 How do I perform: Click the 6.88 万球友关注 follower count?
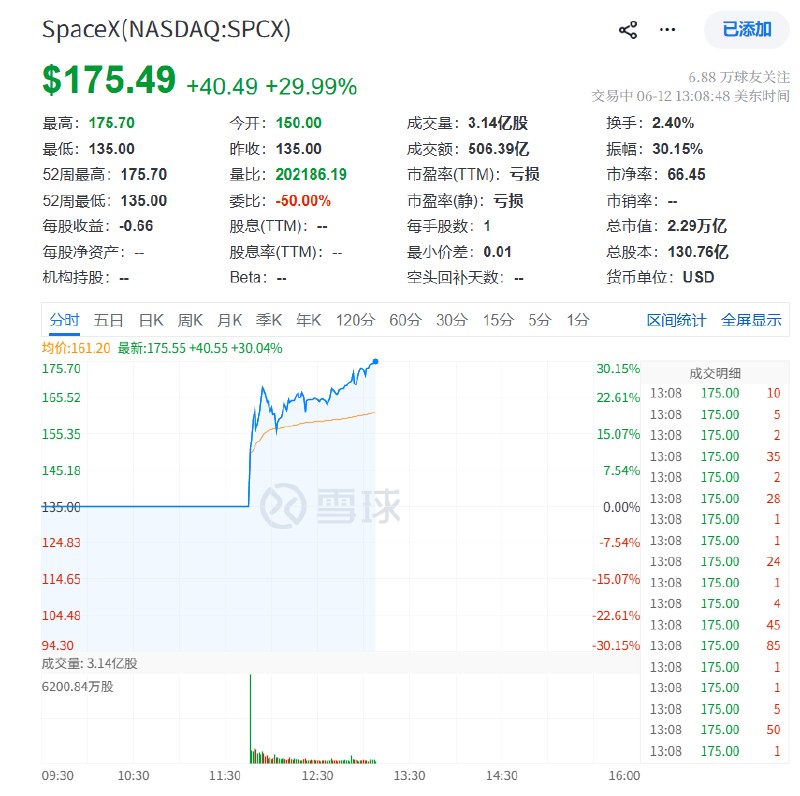(739, 78)
